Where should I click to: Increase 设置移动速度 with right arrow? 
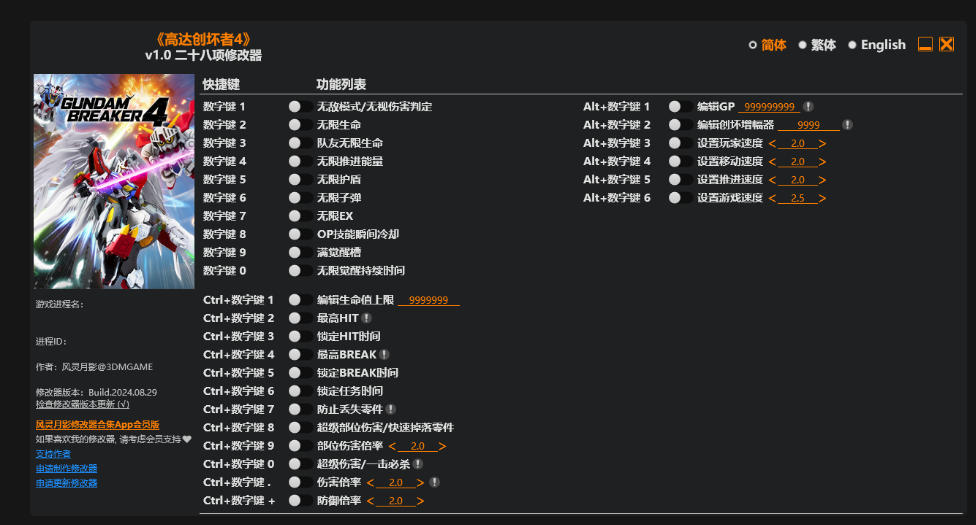pyautogui.click(x=822, y=162)
